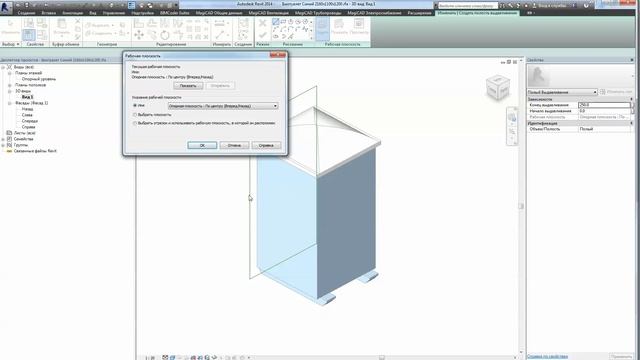Collapse the Зависимости properties group
Viewport: 640px width, 360px height.
631,99
